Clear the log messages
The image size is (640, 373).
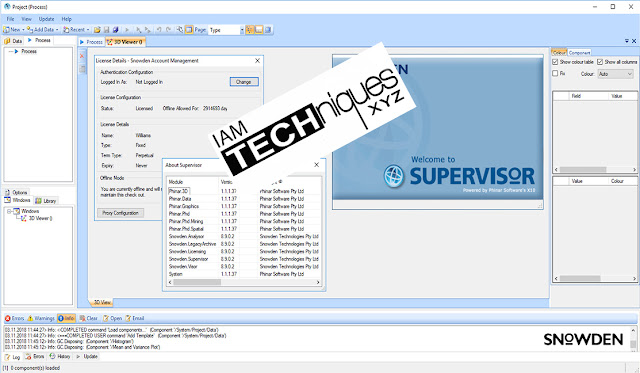(89, 318)
